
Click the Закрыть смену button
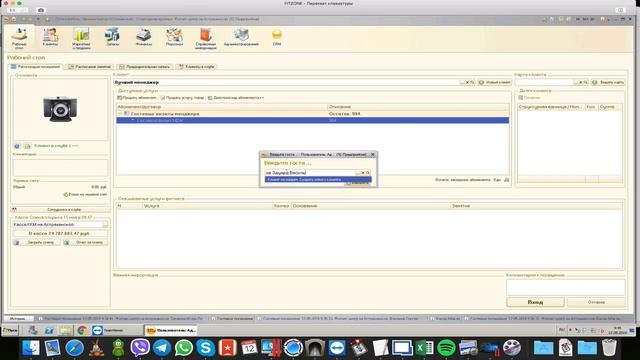(37, 242)
